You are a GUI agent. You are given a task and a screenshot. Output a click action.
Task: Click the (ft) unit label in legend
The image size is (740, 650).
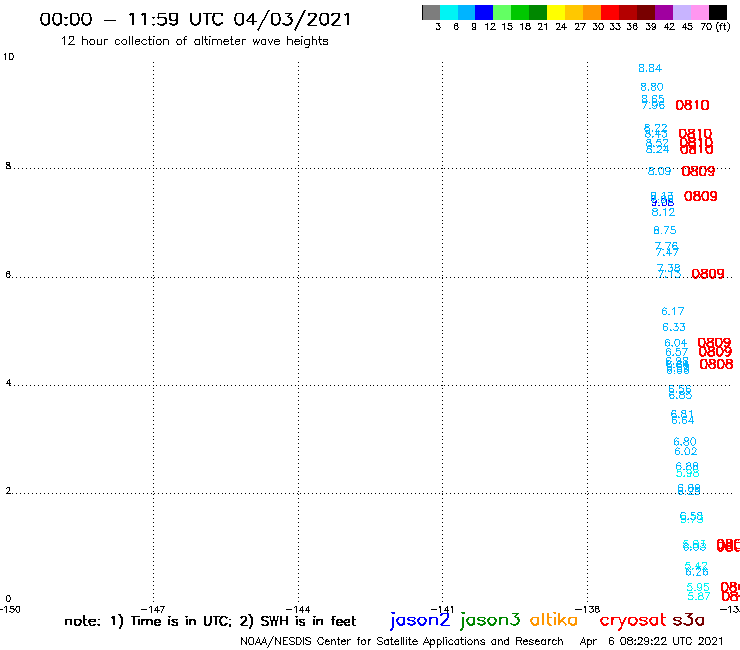[x=723, y=27]
